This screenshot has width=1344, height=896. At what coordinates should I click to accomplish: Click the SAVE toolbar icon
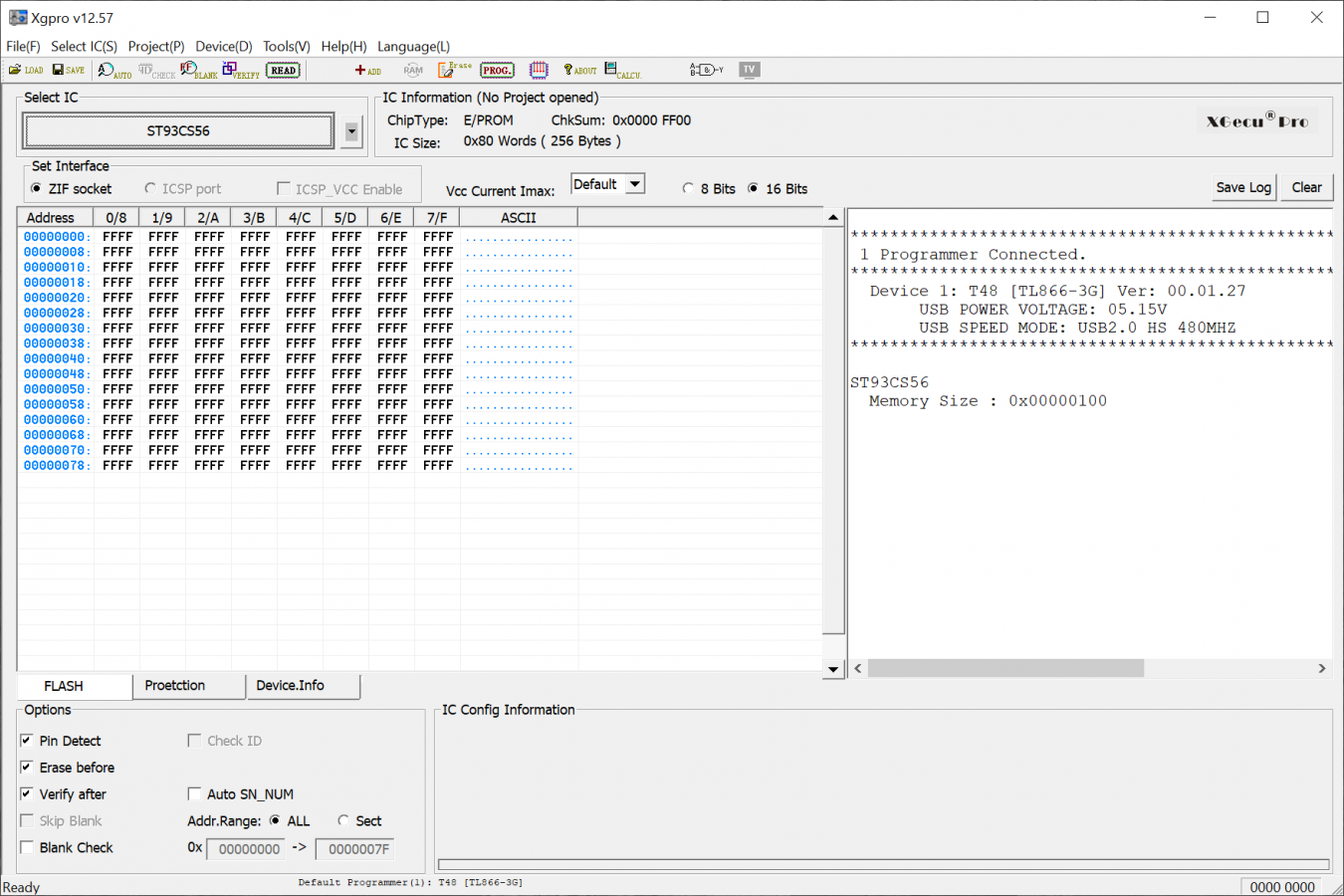coord(68,70)
